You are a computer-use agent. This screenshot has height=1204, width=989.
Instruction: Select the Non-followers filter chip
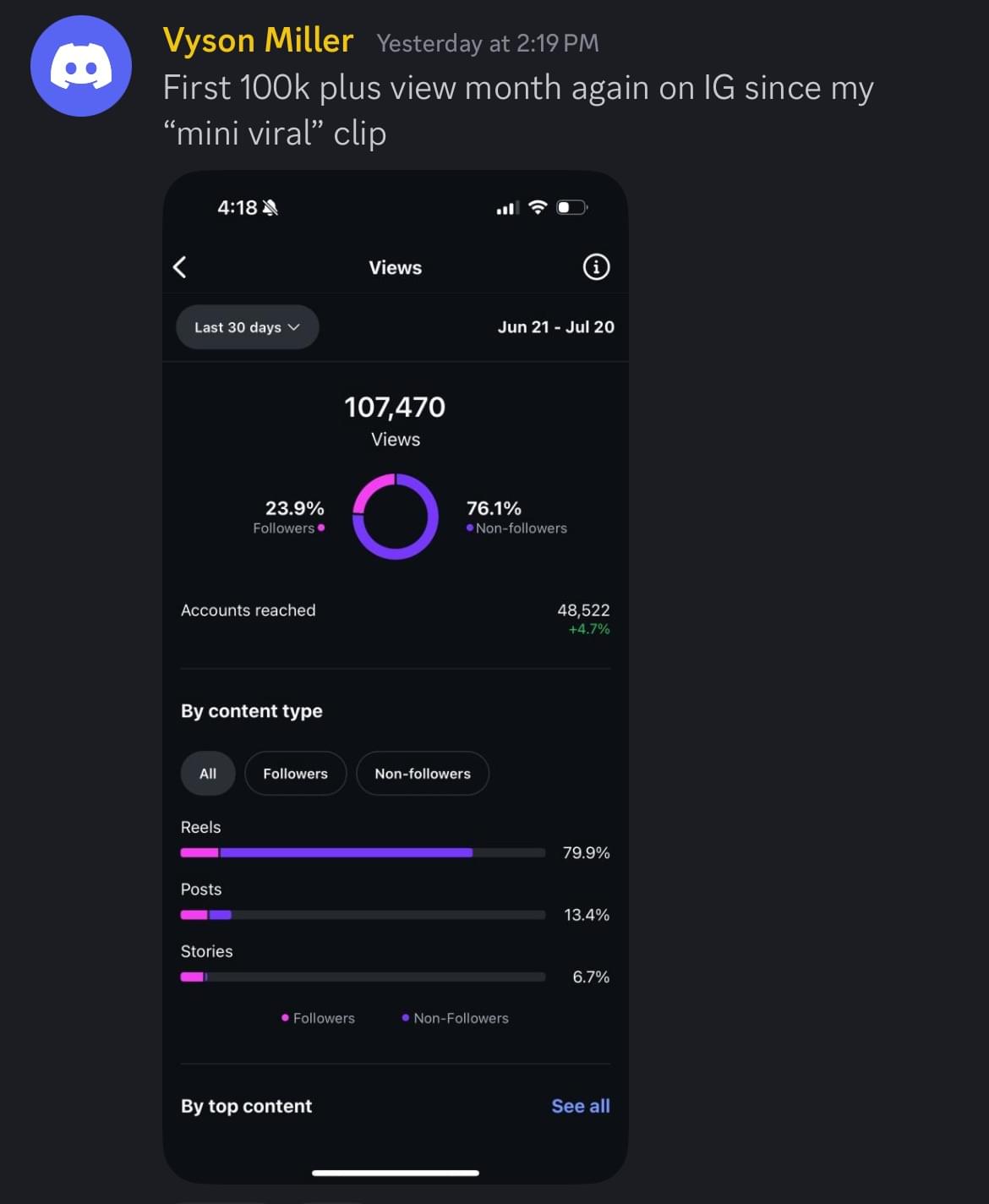pos(423,773)
